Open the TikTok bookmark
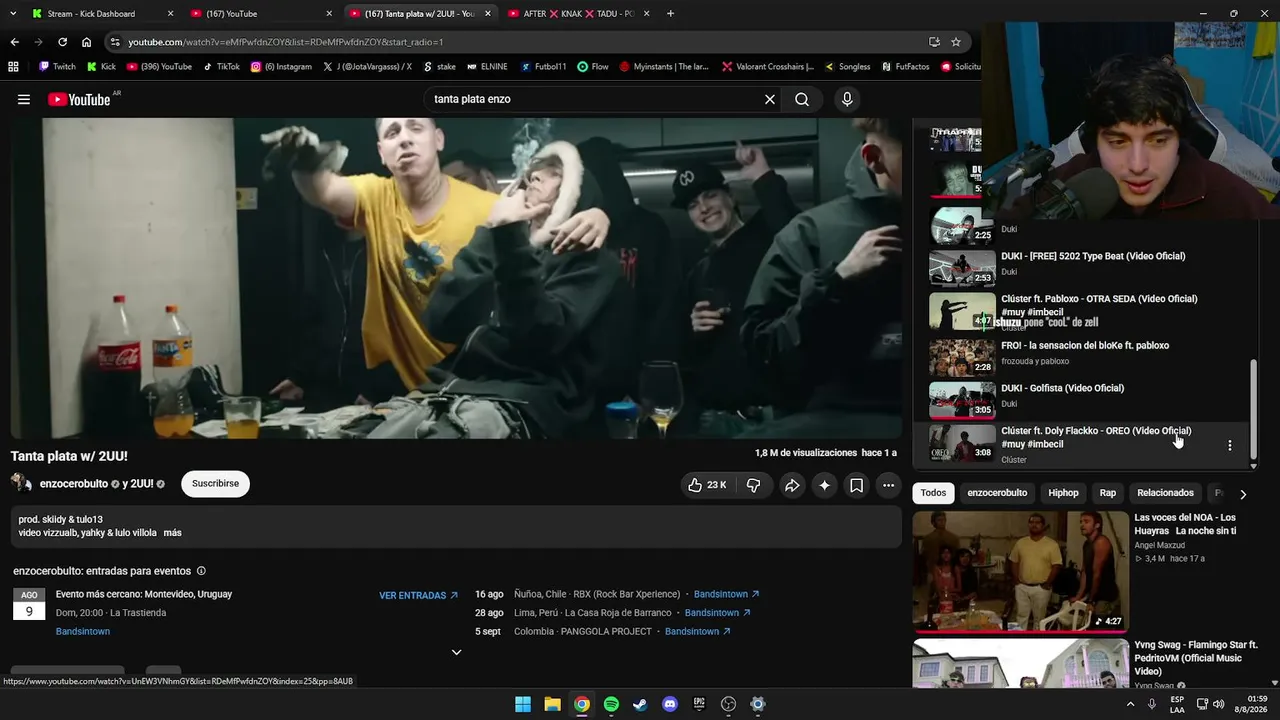The height and width of the screenshot is (720, 1280). pos(221,67)
